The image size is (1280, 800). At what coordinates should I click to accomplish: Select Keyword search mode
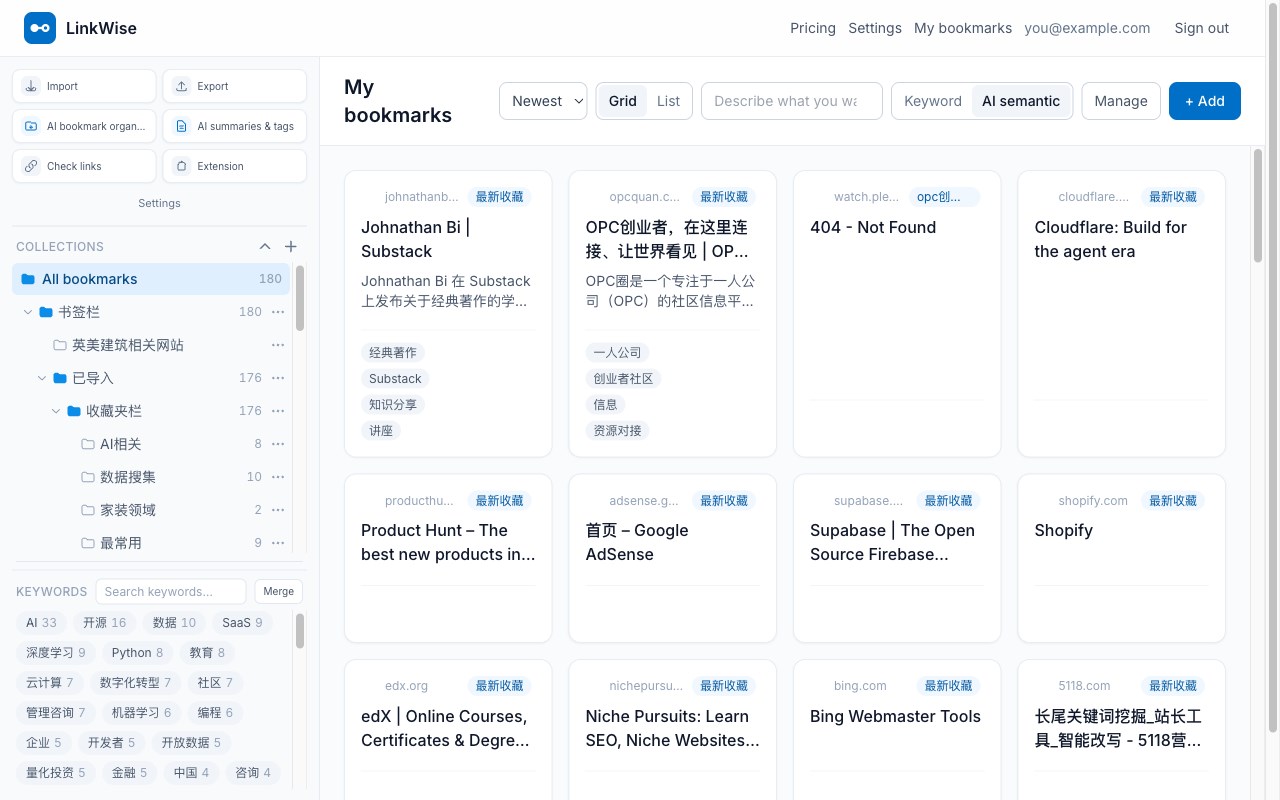pos(932,101)
